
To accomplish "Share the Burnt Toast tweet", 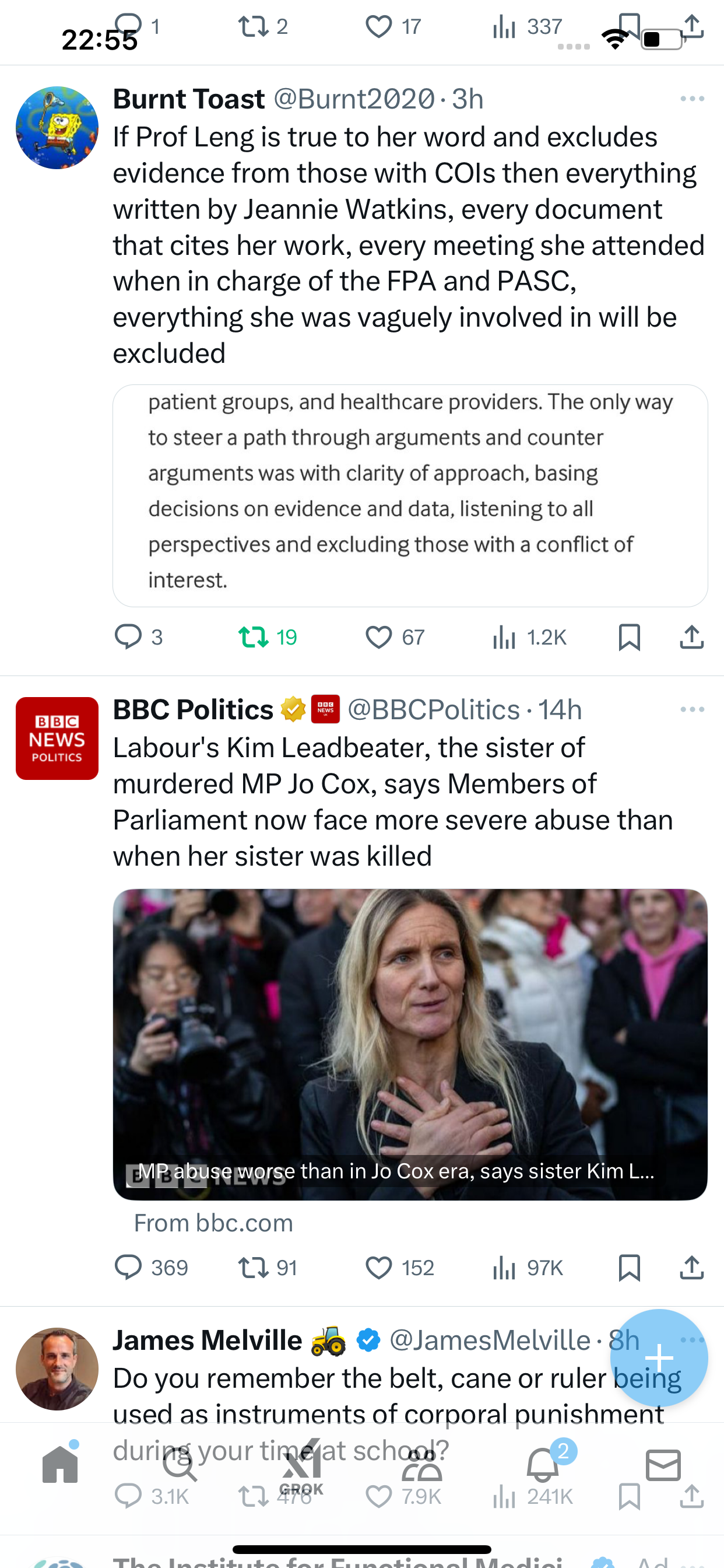I will click(692, 638).
